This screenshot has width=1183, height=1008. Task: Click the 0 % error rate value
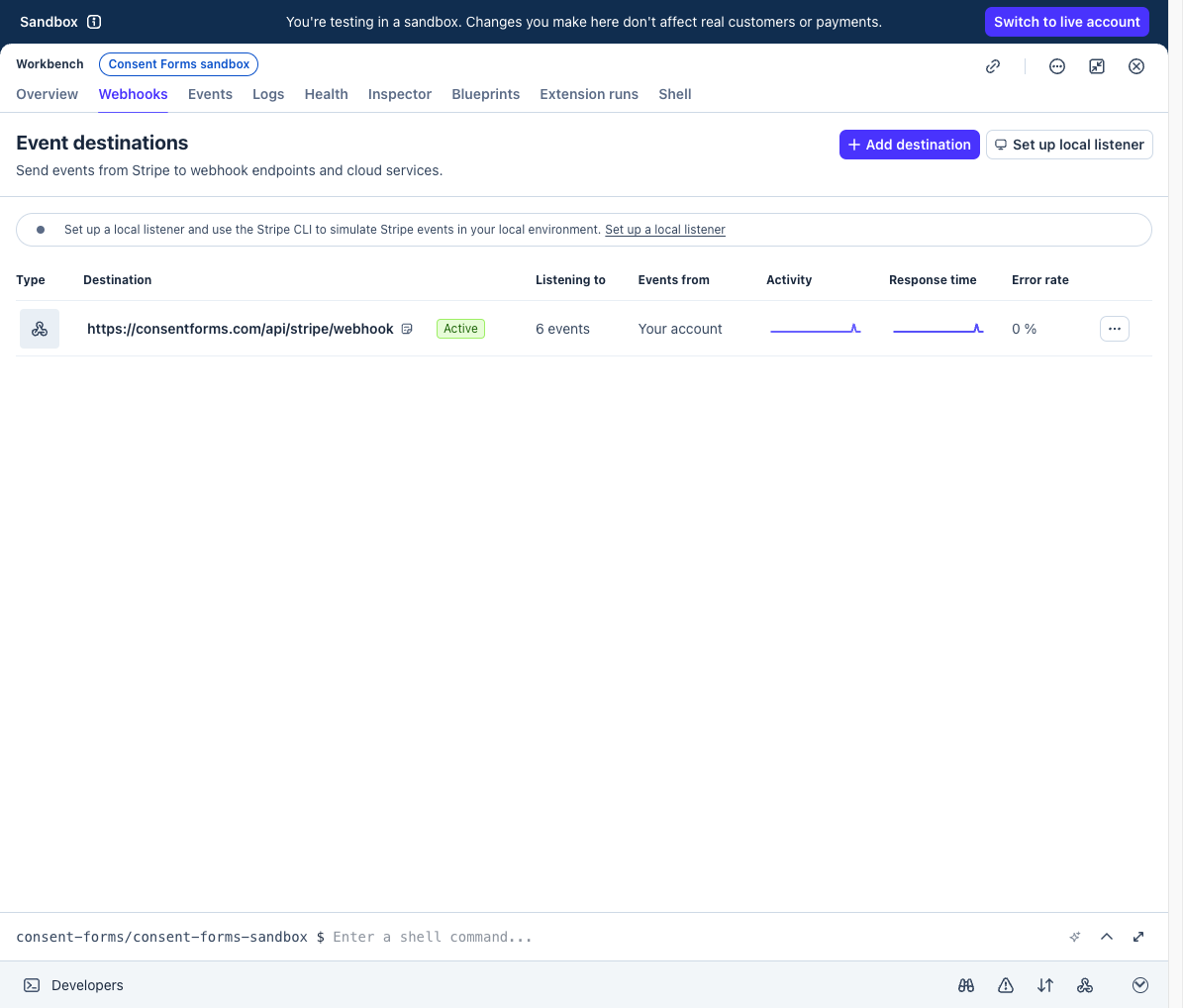tap(1024, 329)
